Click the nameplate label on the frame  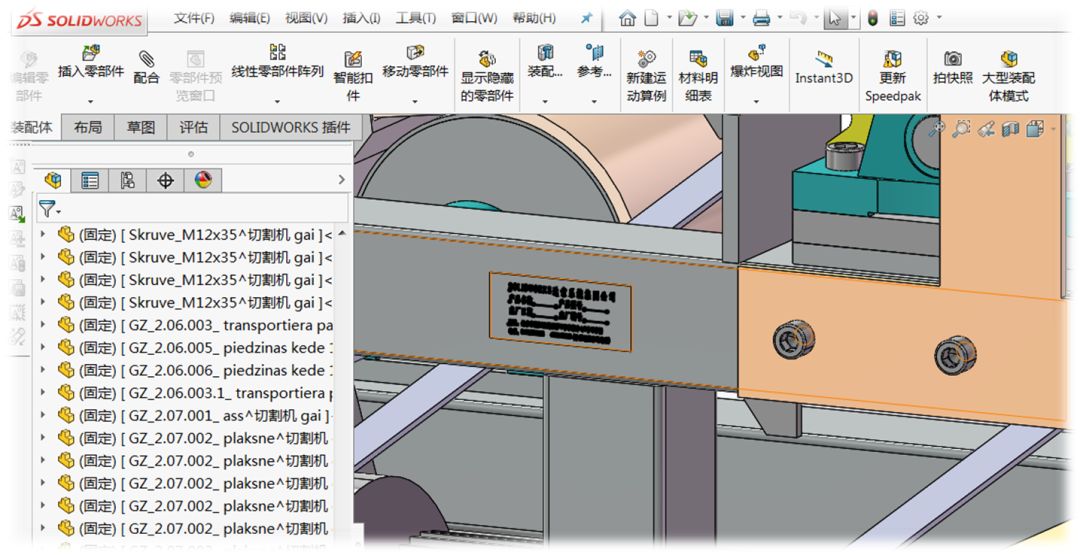561,312
